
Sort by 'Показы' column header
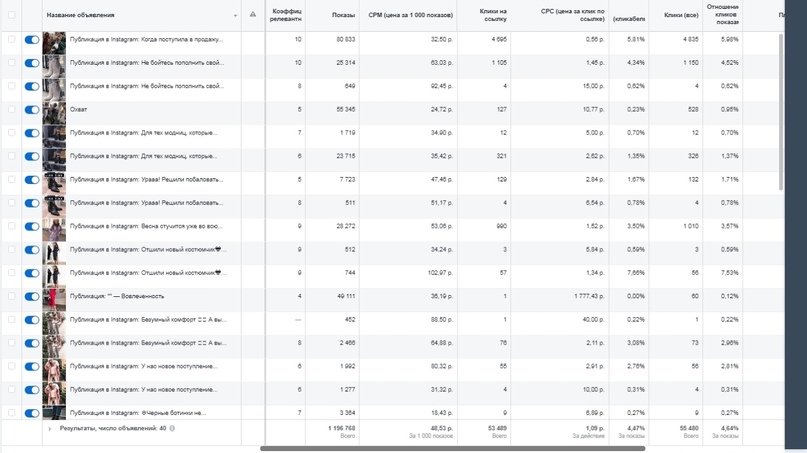343,15
